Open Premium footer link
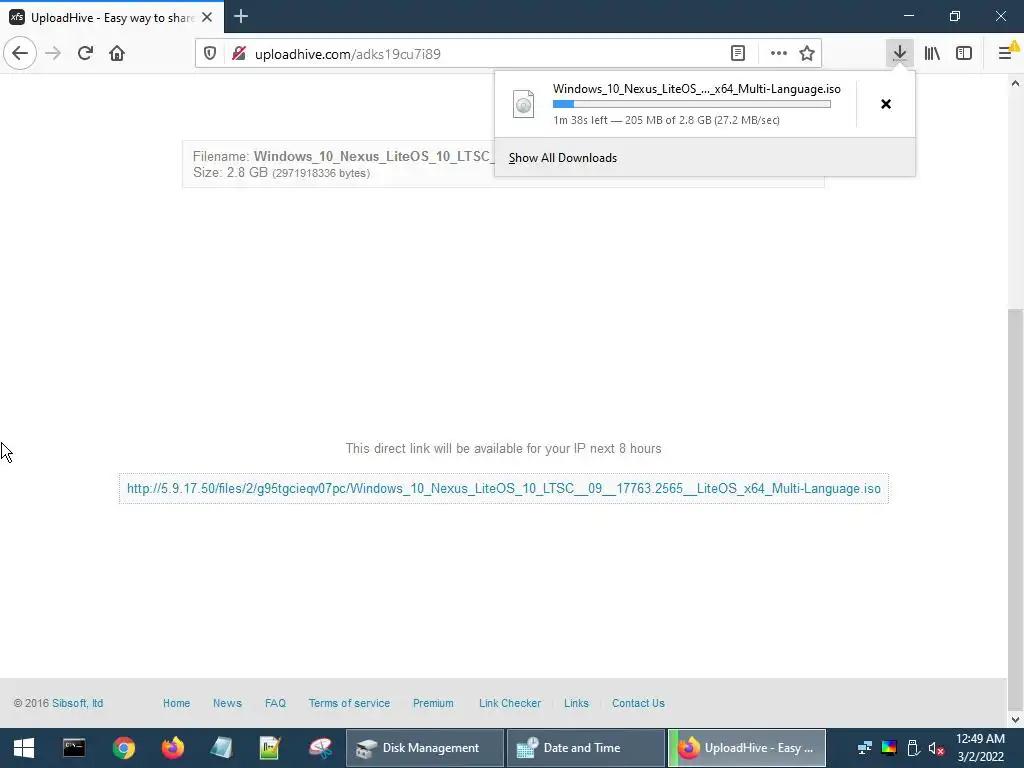1024x768 pixels. click(x=433, y=703)
